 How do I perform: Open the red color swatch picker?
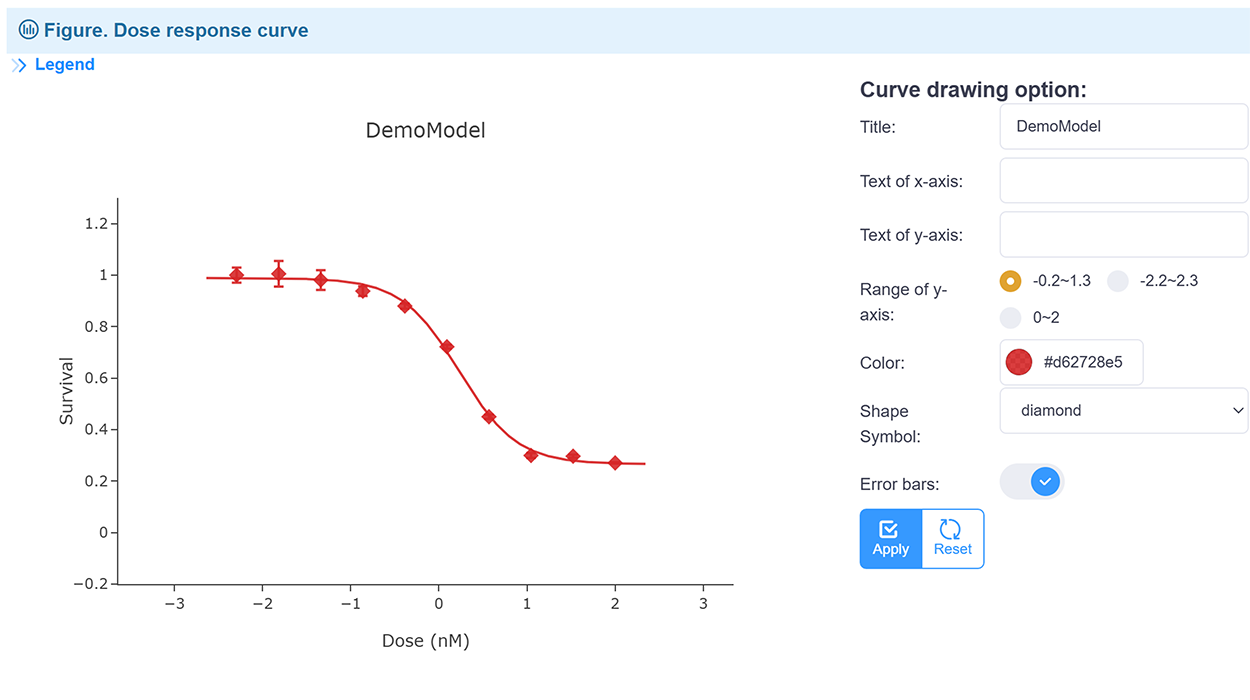tap(1019, 362)
